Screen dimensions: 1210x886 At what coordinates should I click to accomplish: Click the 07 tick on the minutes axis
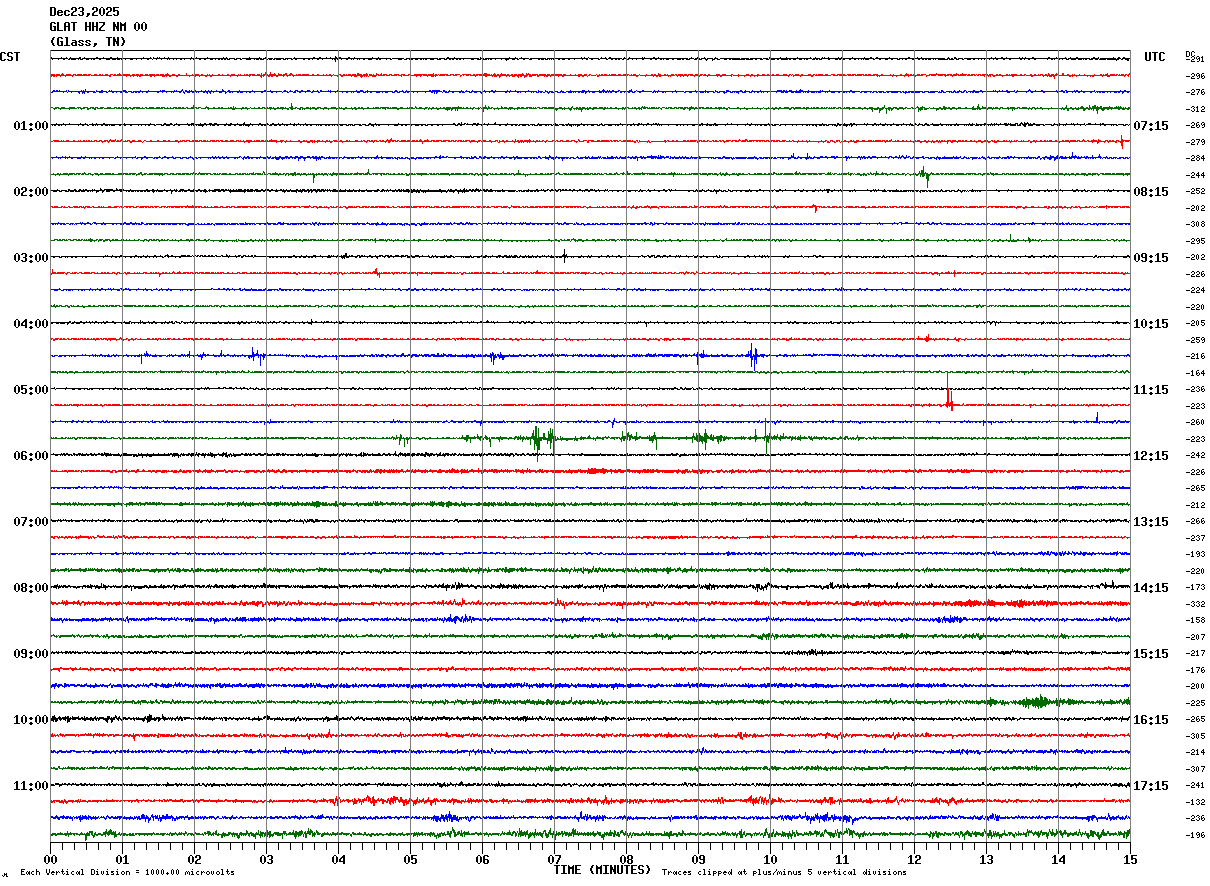(554, 860)
